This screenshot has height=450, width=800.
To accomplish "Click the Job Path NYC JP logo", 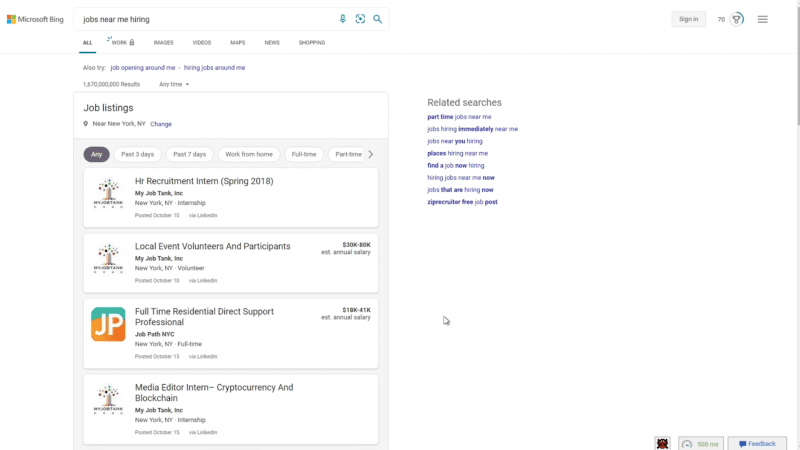I will point(108,324).
